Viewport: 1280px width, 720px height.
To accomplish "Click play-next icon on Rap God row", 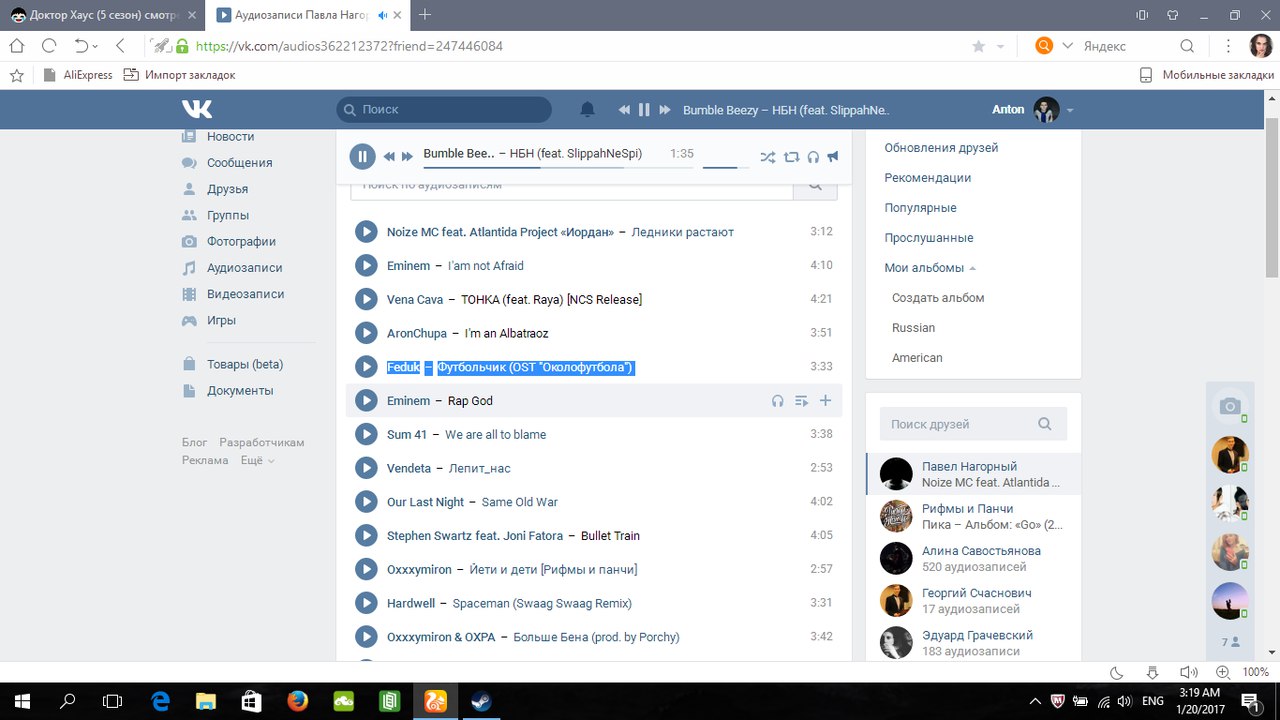I will (x=801, y=401).
